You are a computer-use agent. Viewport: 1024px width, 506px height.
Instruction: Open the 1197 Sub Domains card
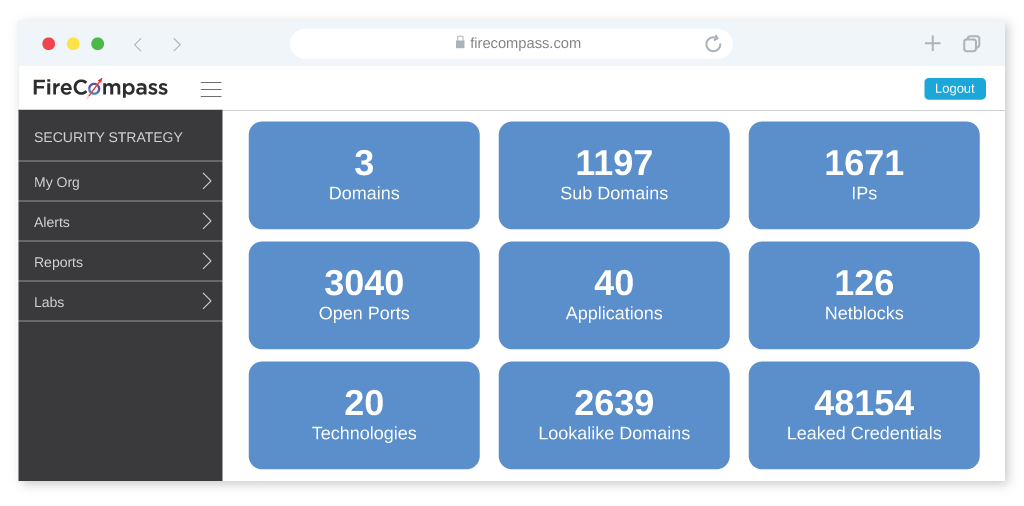[x=614, y=175]
